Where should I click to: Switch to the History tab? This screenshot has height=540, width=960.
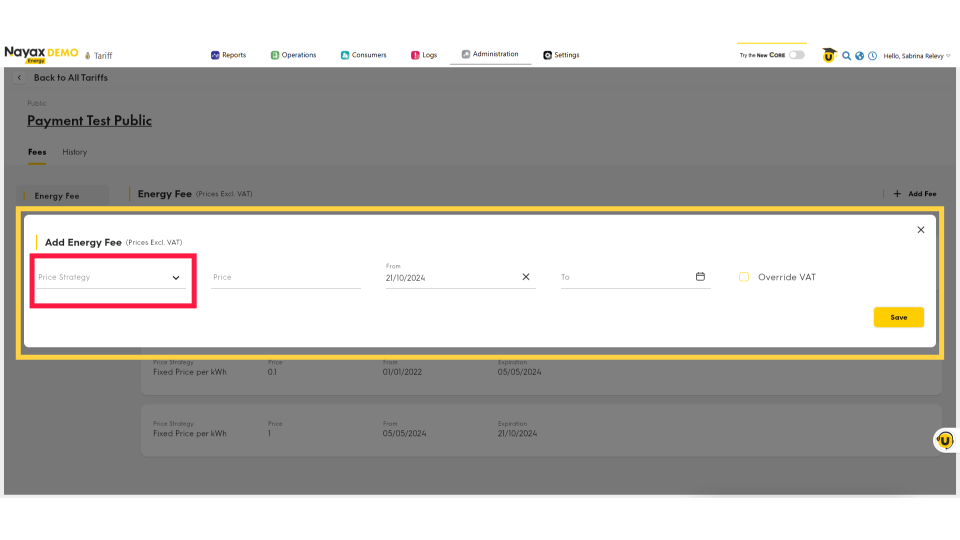pyautogui.click(x=75, y=152)
